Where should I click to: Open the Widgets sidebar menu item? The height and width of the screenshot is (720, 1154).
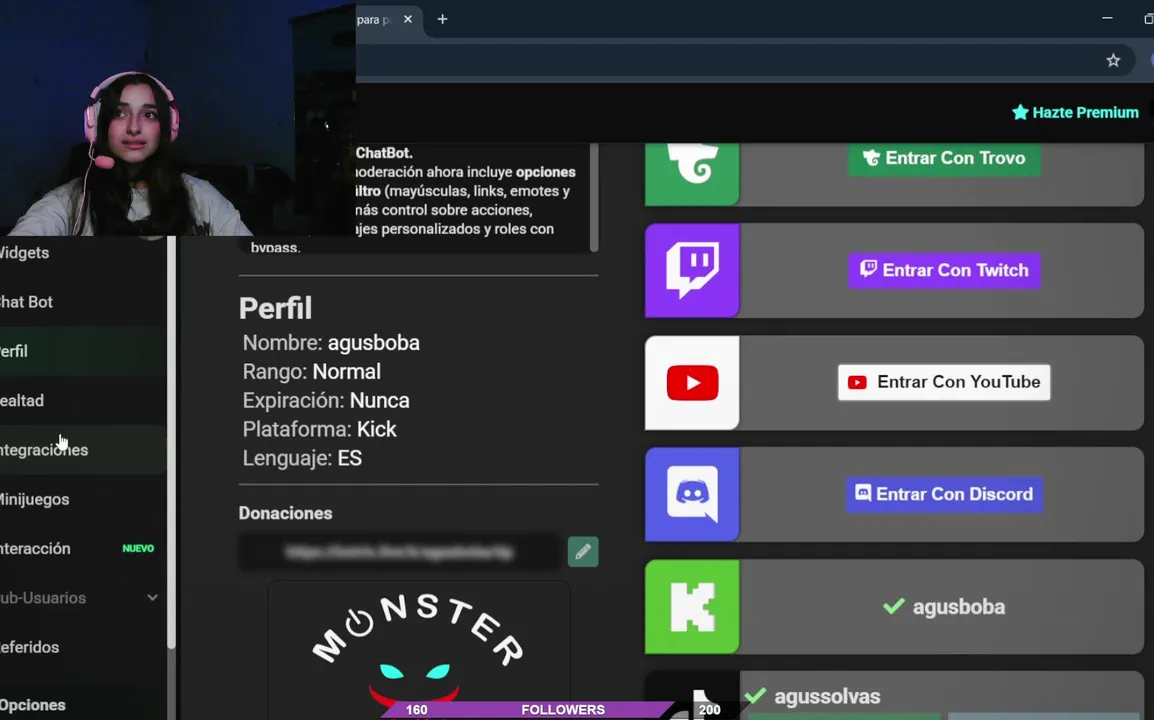point(83,253)
